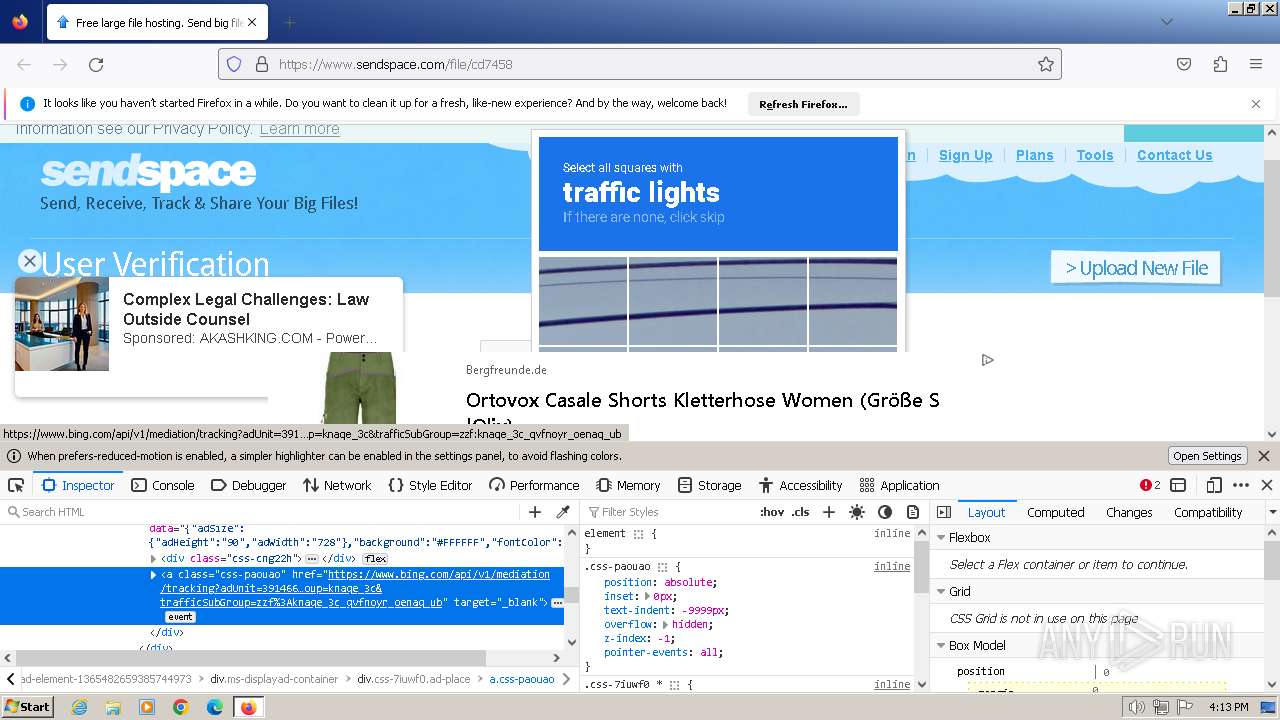
Task: Select div.ms-displayad-container breadcrumb
Action: tap(273, 679)
